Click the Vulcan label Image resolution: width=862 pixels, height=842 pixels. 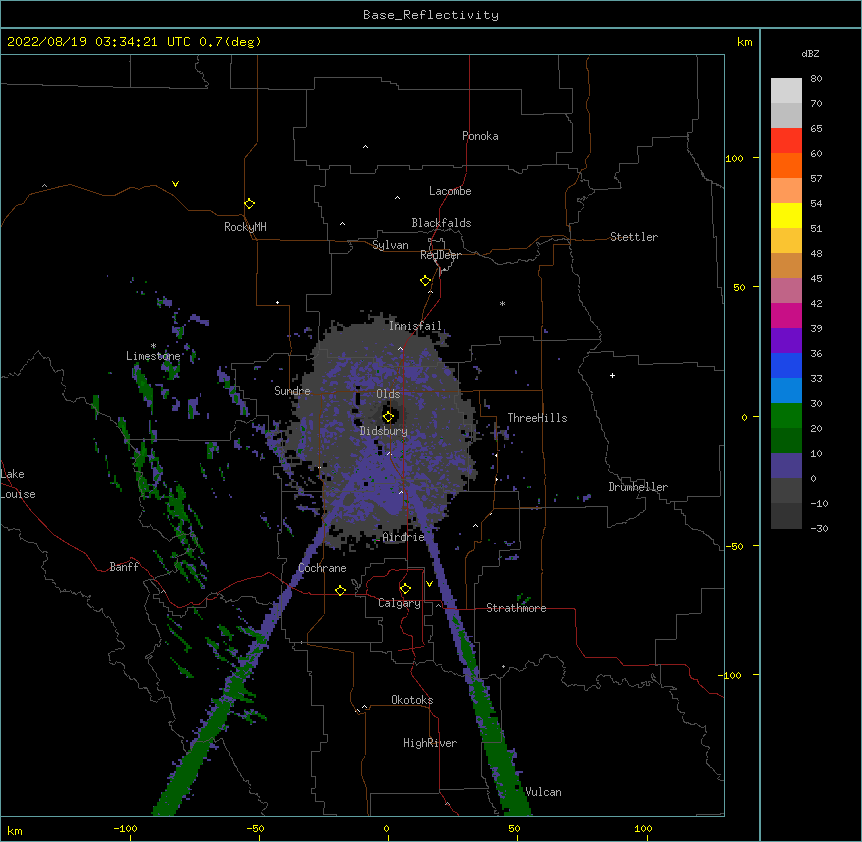click(x=543, y=792)
